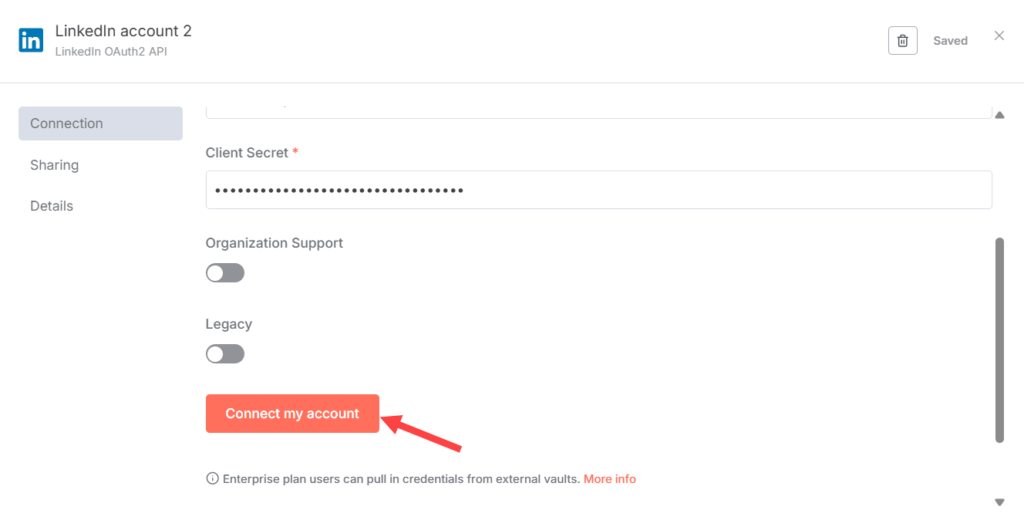Click the LinkedIn account 2 credential name
This screenshot has width=1024, height=527.
tap(124, 31)
